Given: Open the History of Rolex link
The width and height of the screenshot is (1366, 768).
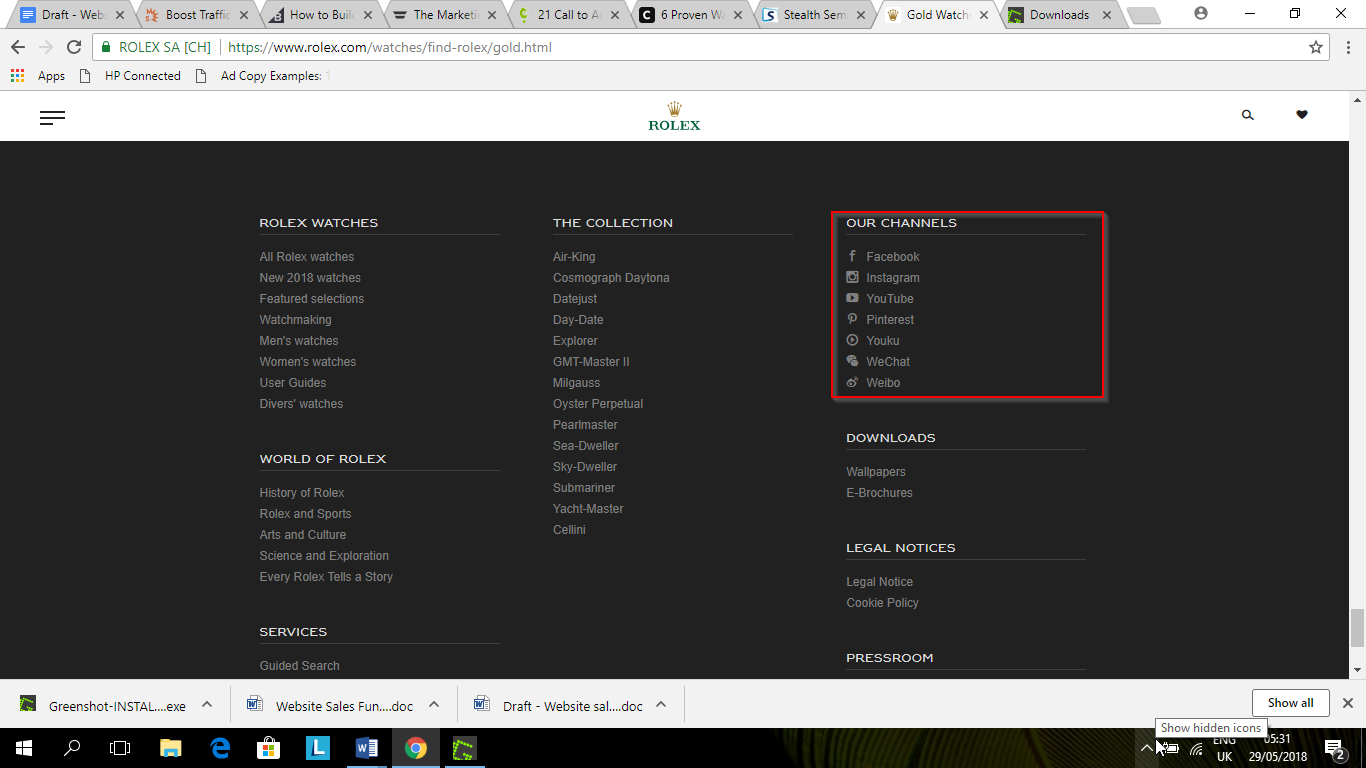Looking at the screenshot, I should point(302,493).
